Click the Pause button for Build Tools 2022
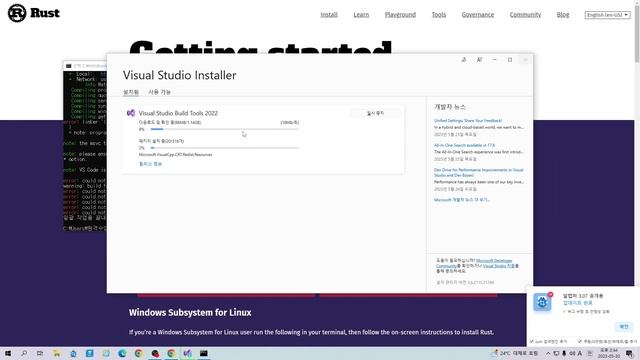The width and height of the screenshot is (640, 360). tap(375, 113)
